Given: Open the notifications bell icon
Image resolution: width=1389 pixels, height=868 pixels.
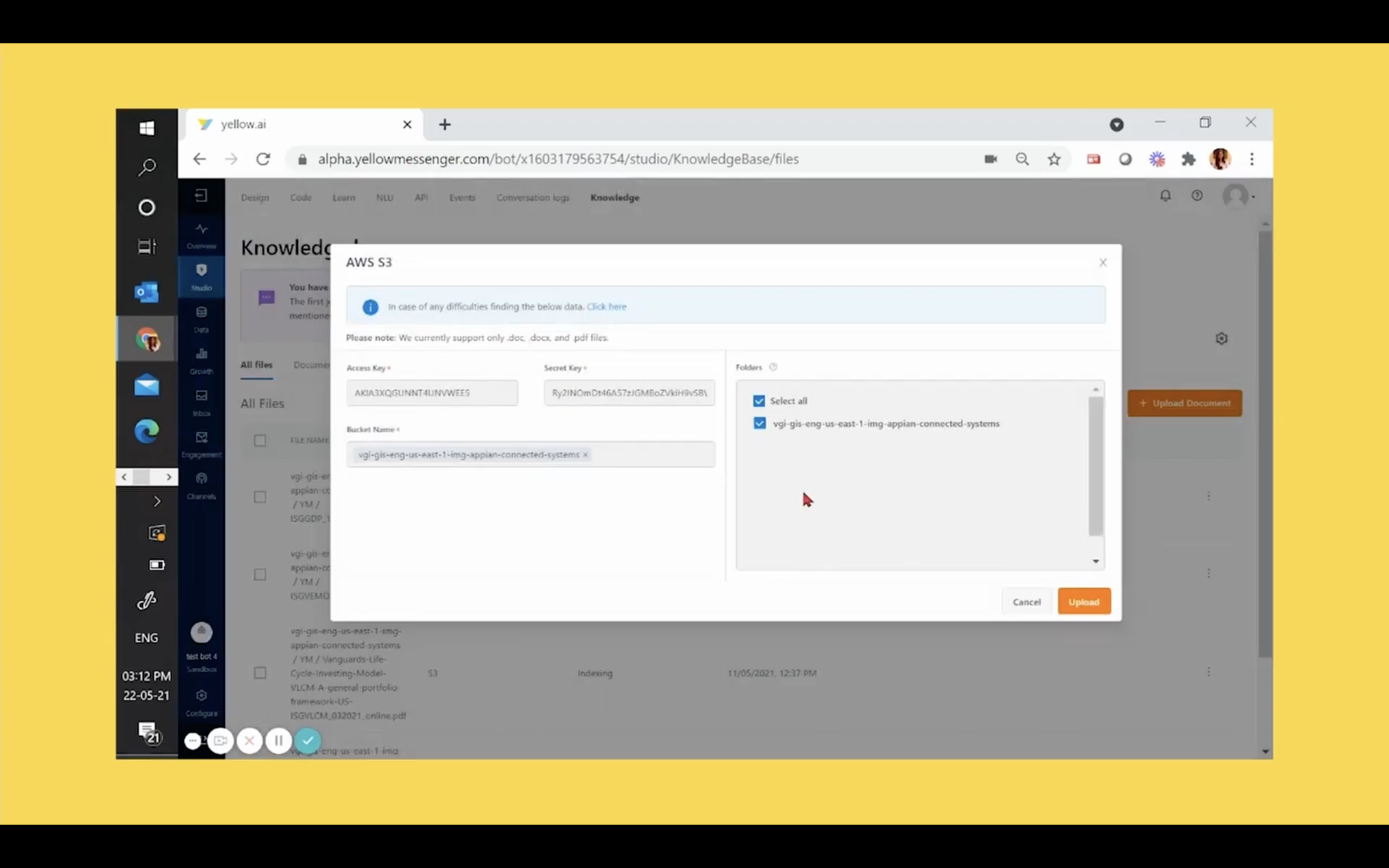Looking at the screenshot, I should point(1165,196).
